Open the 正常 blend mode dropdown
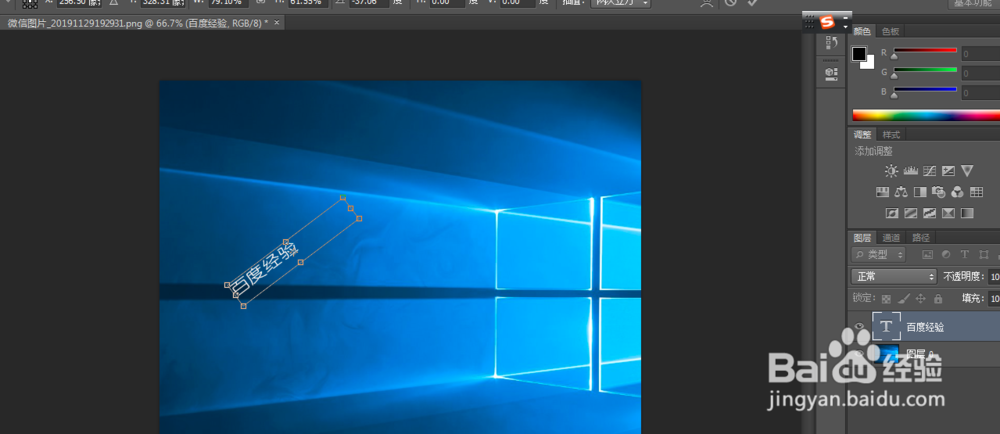 (893, 277)
